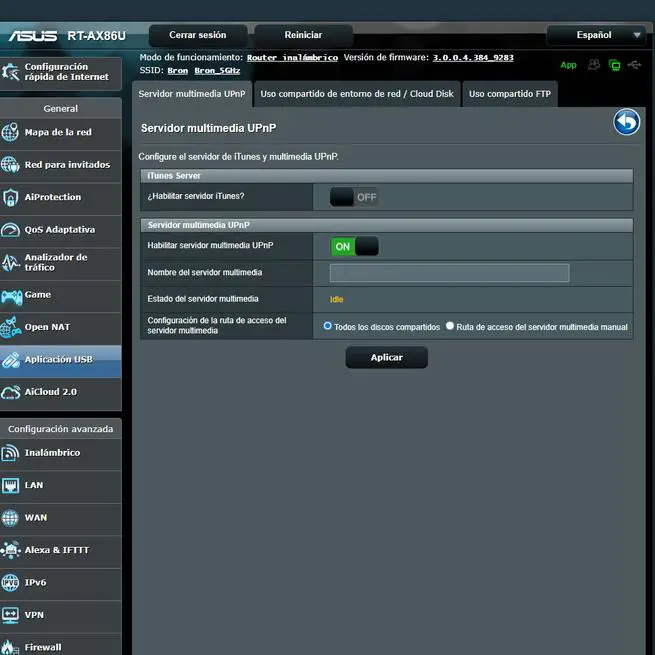
Task: Click the ASUS logo
Action: coord(33,36)
